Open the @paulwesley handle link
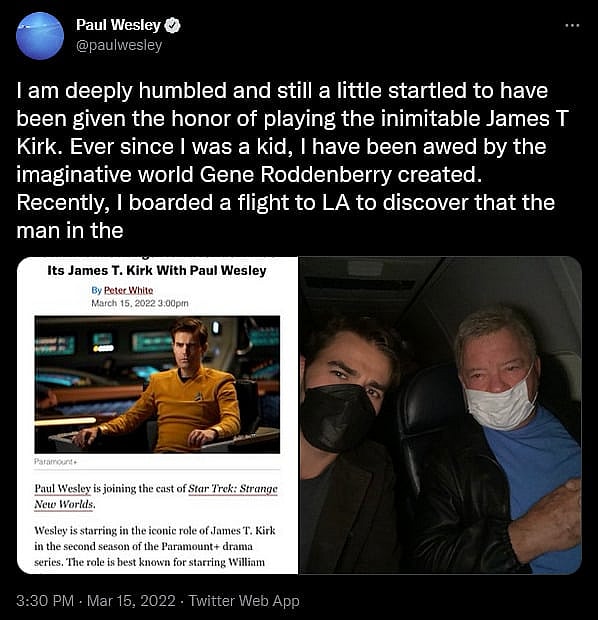Image resolution: width=598 pixels, height=620 pixels. tap(119, 45)
